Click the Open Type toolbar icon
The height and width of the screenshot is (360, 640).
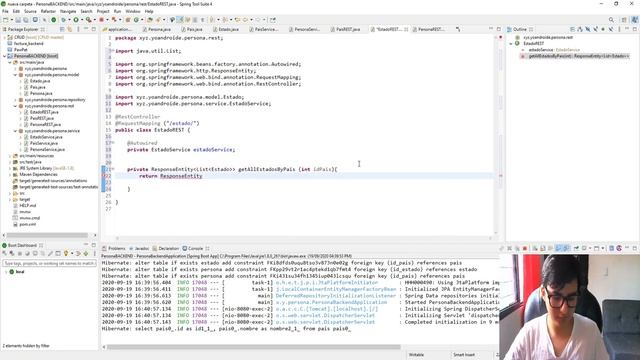pos(150,20)
